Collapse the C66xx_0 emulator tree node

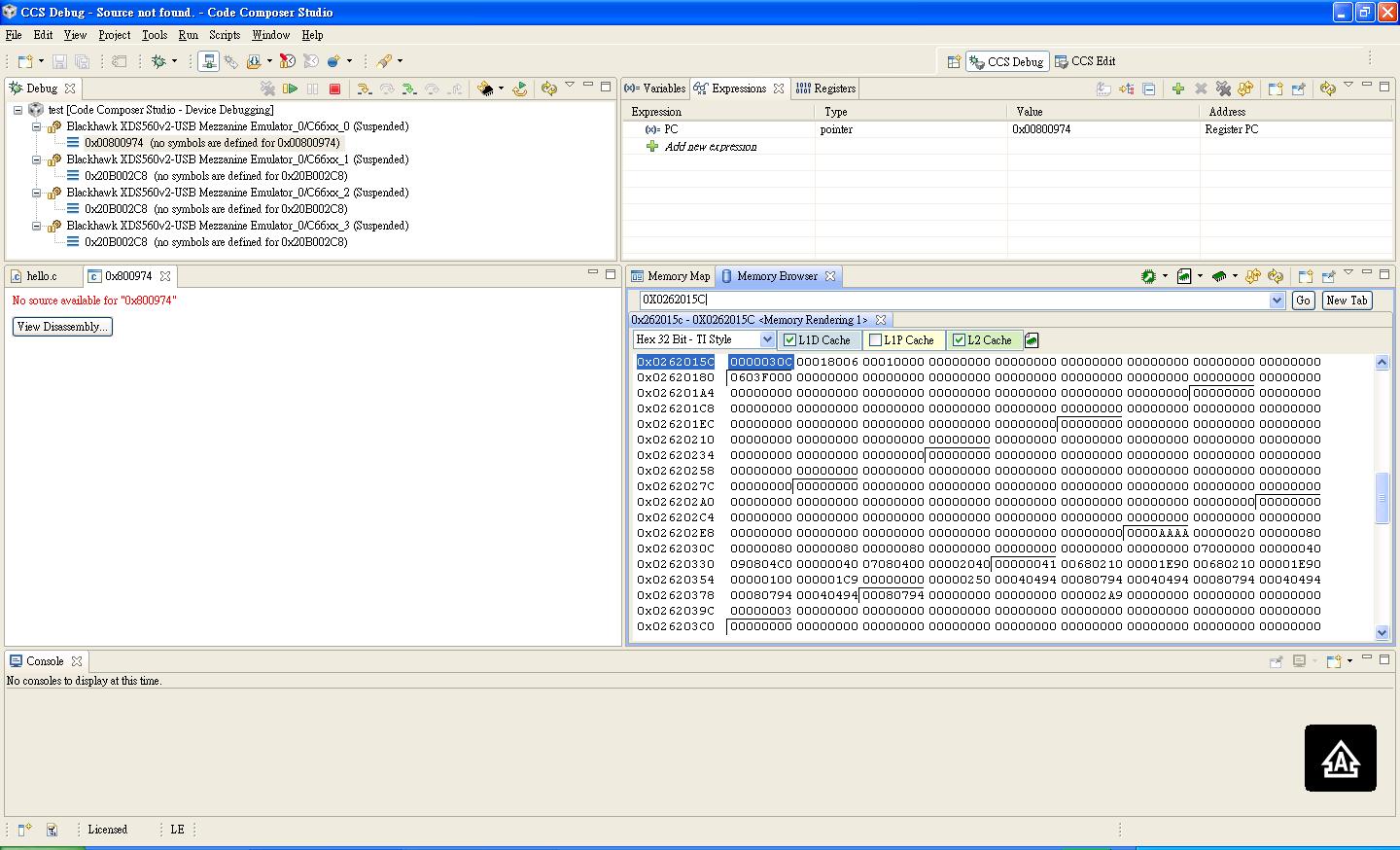point(36,126)
